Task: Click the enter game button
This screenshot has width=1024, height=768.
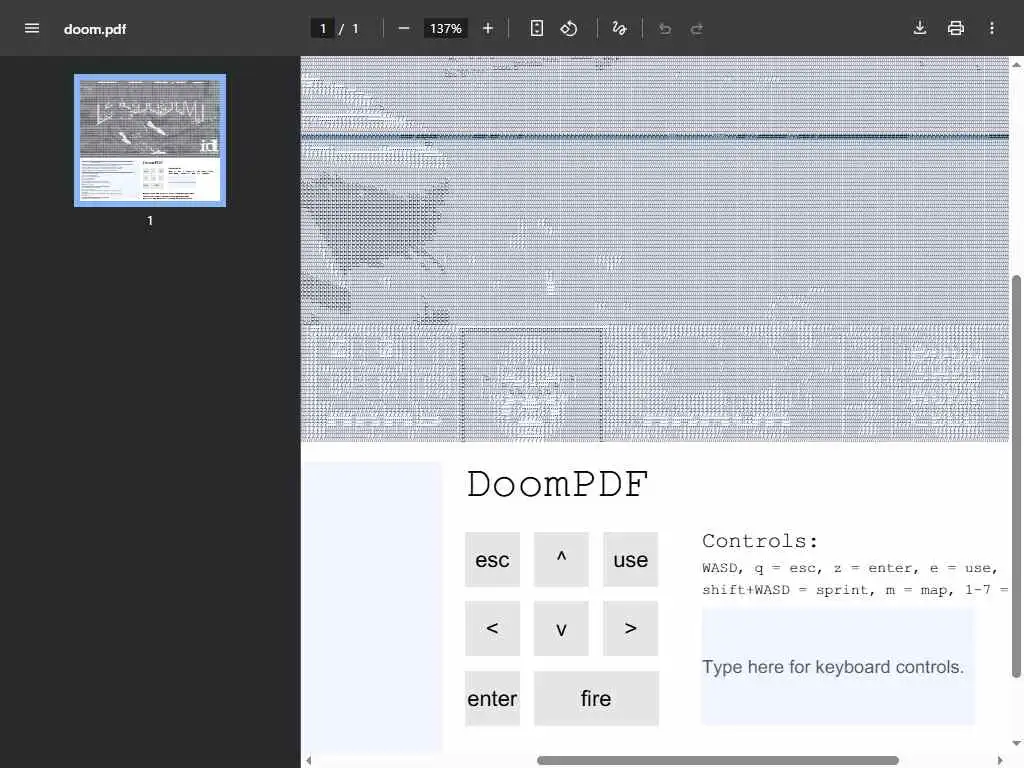Action: [x=492, y=698]
